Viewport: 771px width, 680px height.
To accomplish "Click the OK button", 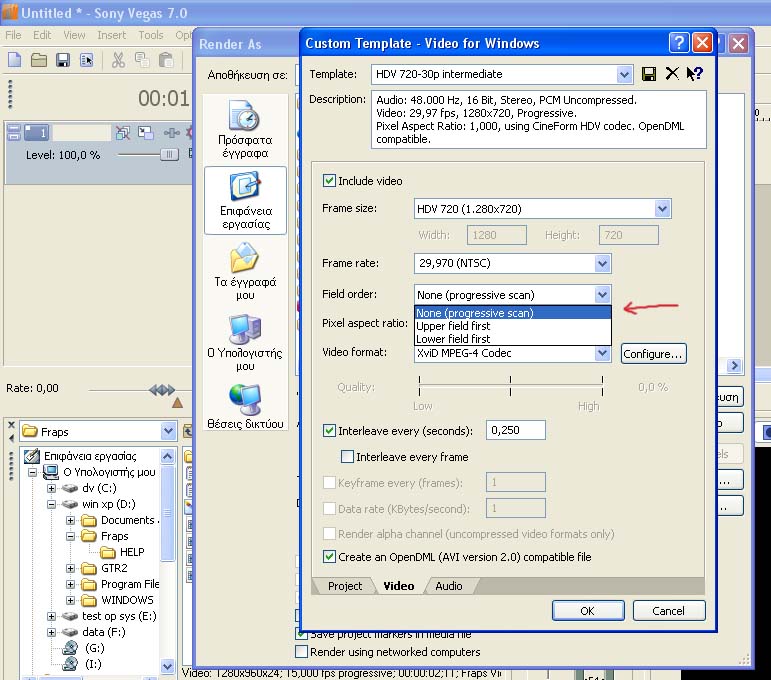I will tap(588, 611).
